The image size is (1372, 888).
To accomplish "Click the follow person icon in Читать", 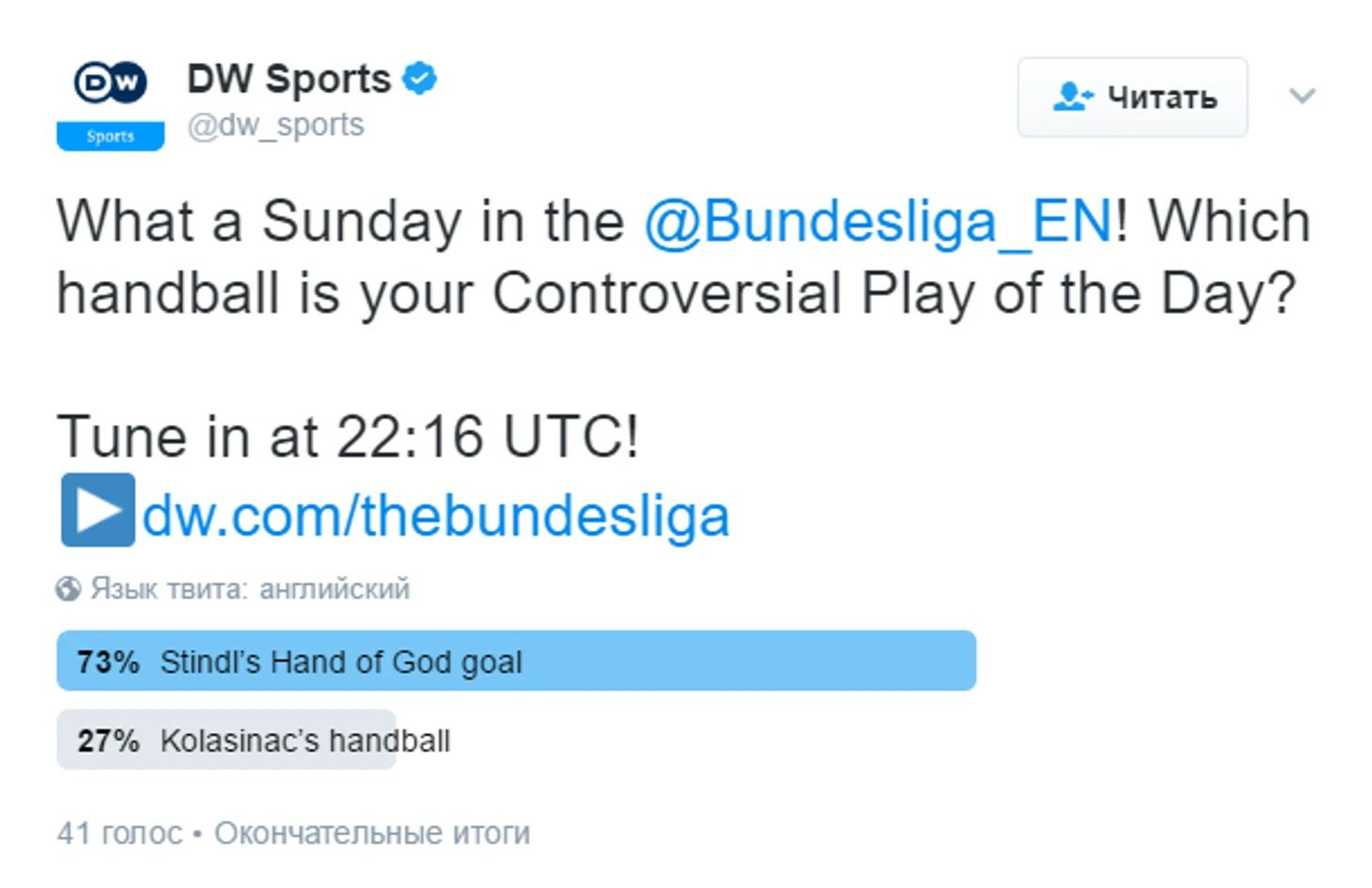I will (x=1073, y=97).
